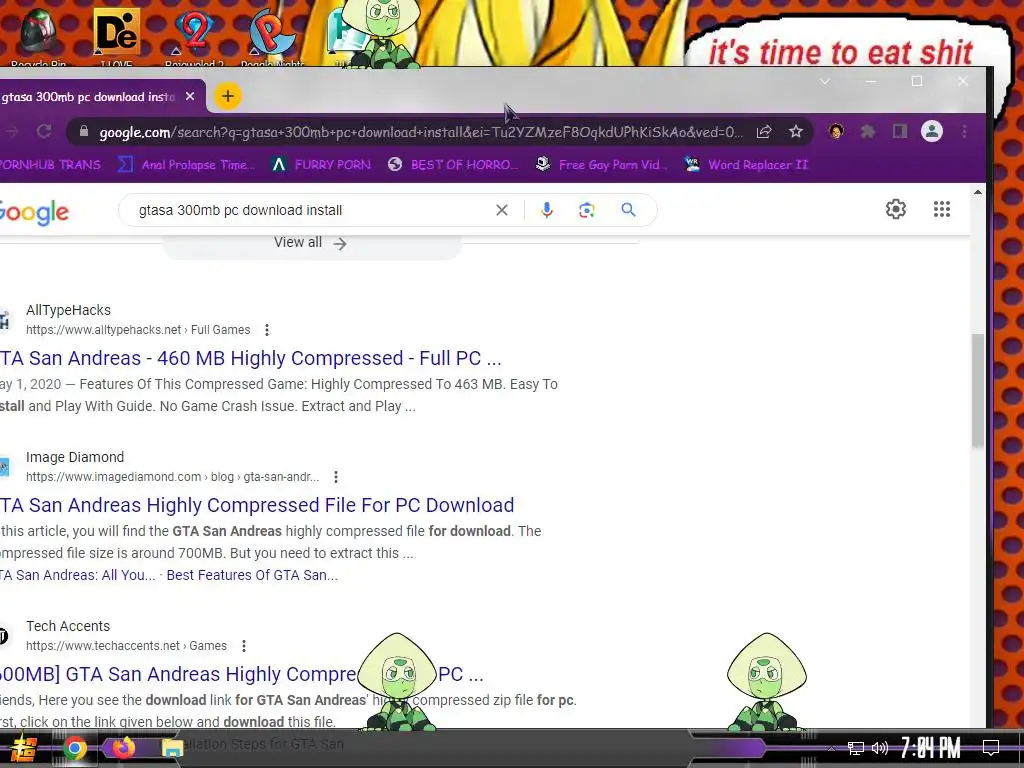
Task: Bookmark this page with star icon
Action: coord(795,132)
